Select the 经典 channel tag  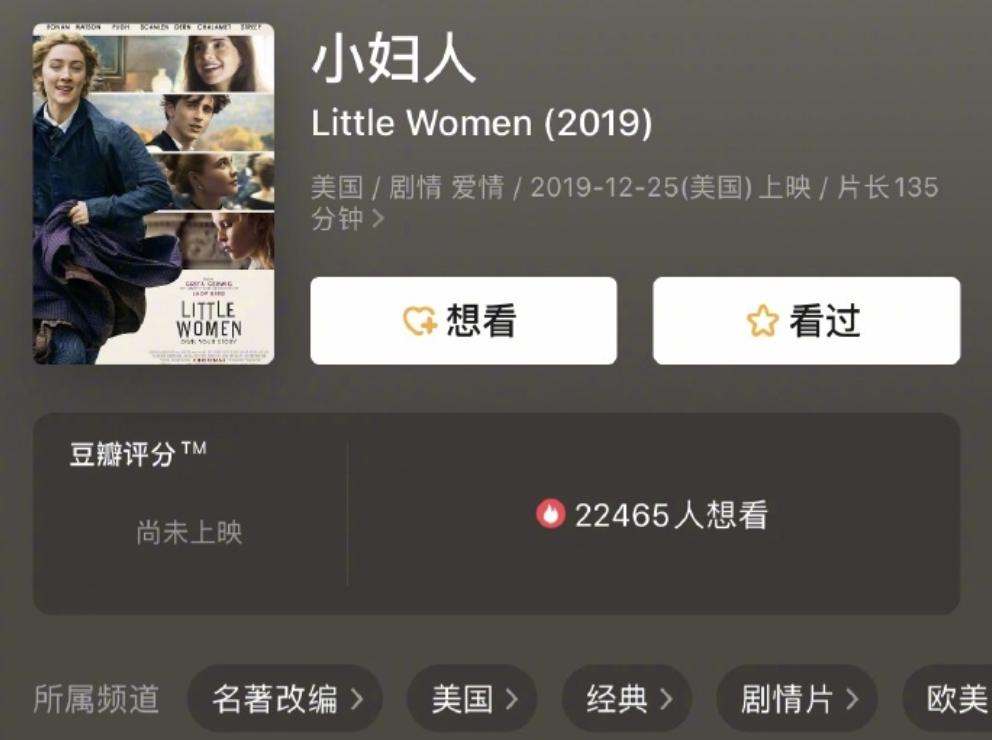click(x=627, y=699)
